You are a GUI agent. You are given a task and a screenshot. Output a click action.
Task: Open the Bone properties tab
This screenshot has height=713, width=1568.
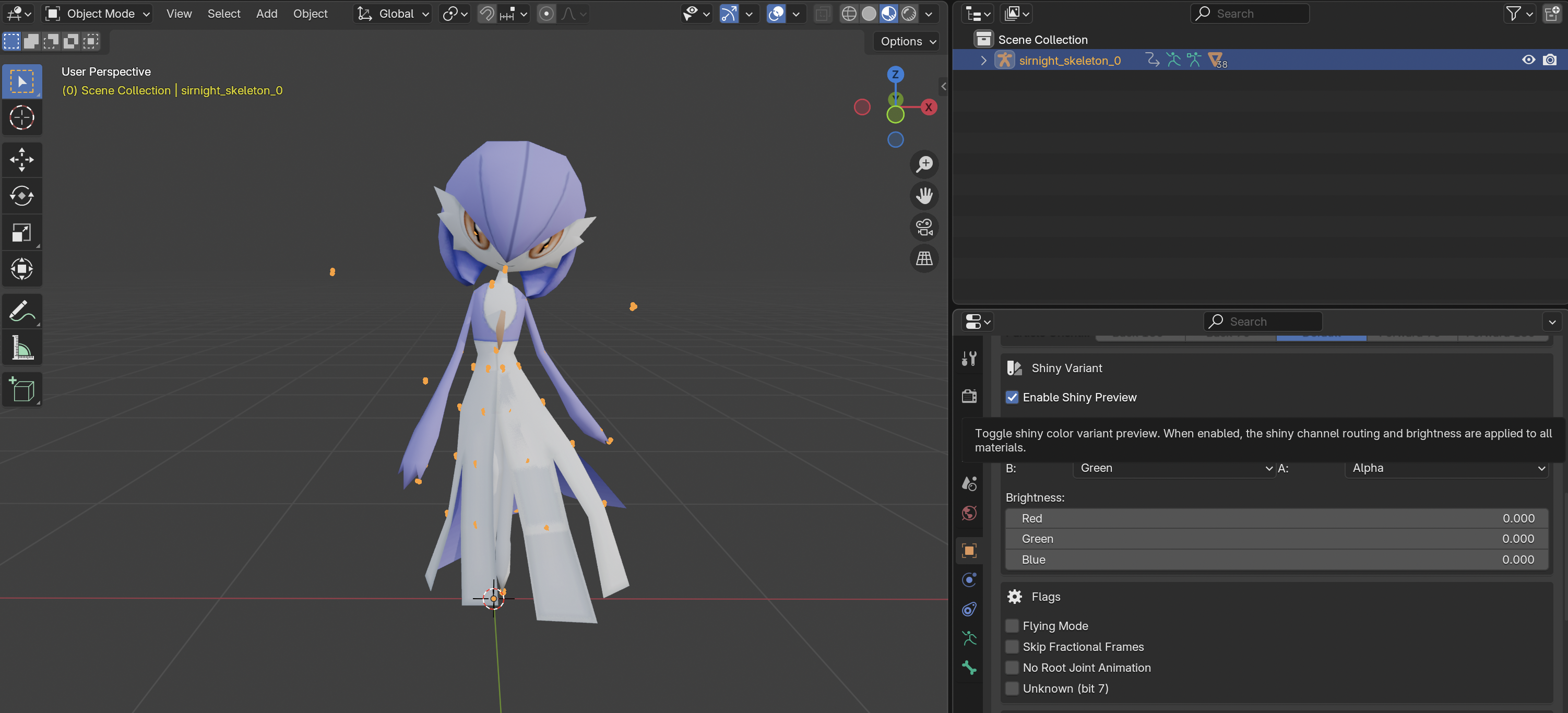click(969, 668)
